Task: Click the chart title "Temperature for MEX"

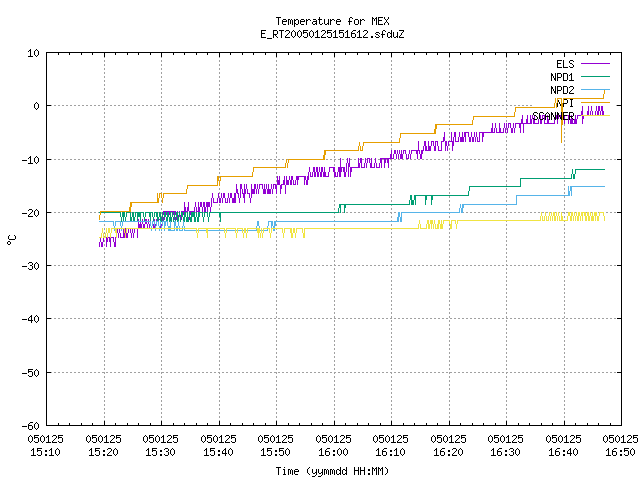Action: coord(332,21)
